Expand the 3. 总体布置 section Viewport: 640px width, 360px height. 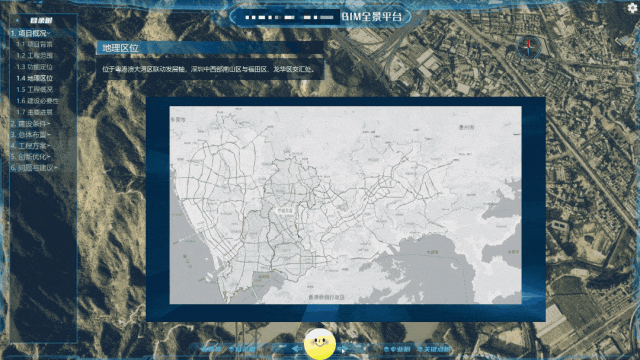coord(30,134)
